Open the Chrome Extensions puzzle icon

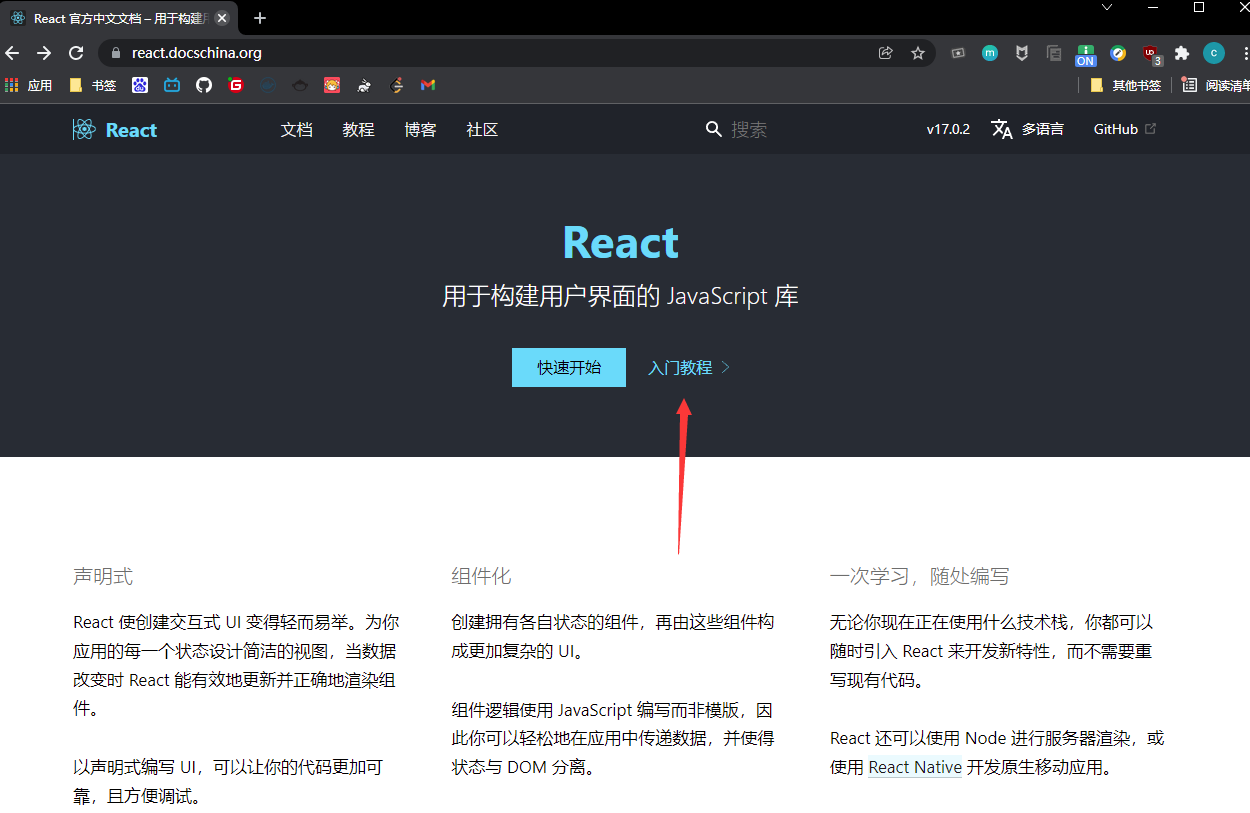[1182, 53]
